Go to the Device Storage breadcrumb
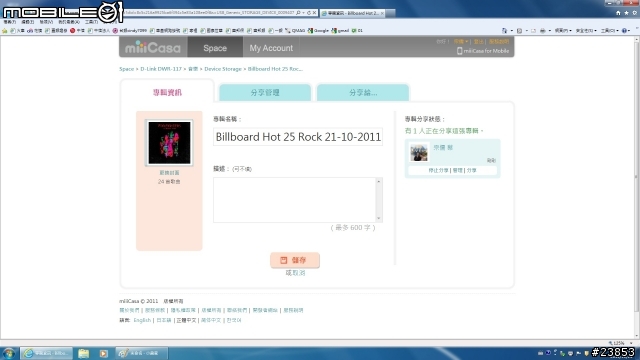The height and width of the screenshot is (360, 640). point(223,69)
